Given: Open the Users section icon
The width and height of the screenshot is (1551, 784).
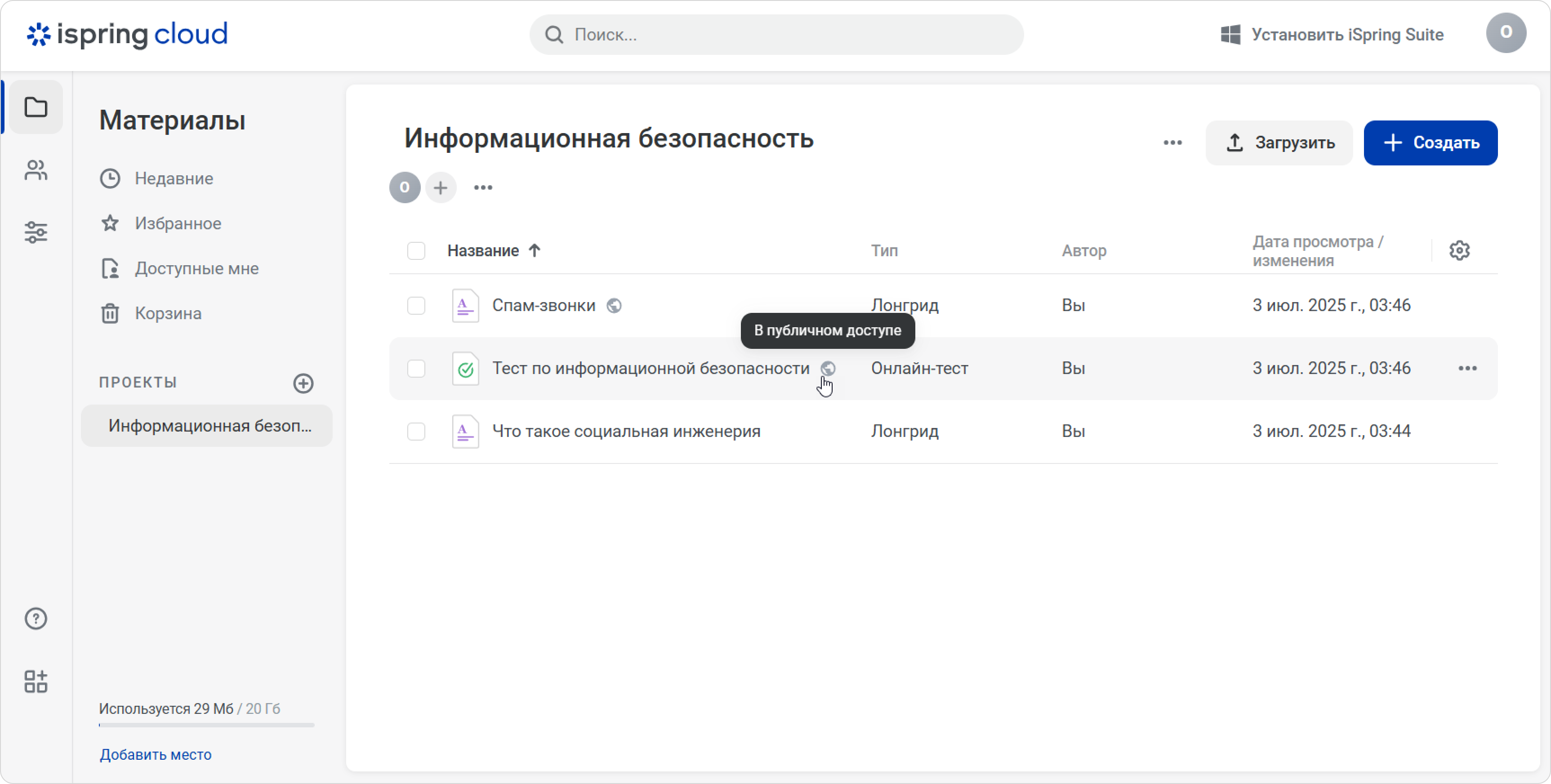Looking at the screenshot, I should 36,170.
